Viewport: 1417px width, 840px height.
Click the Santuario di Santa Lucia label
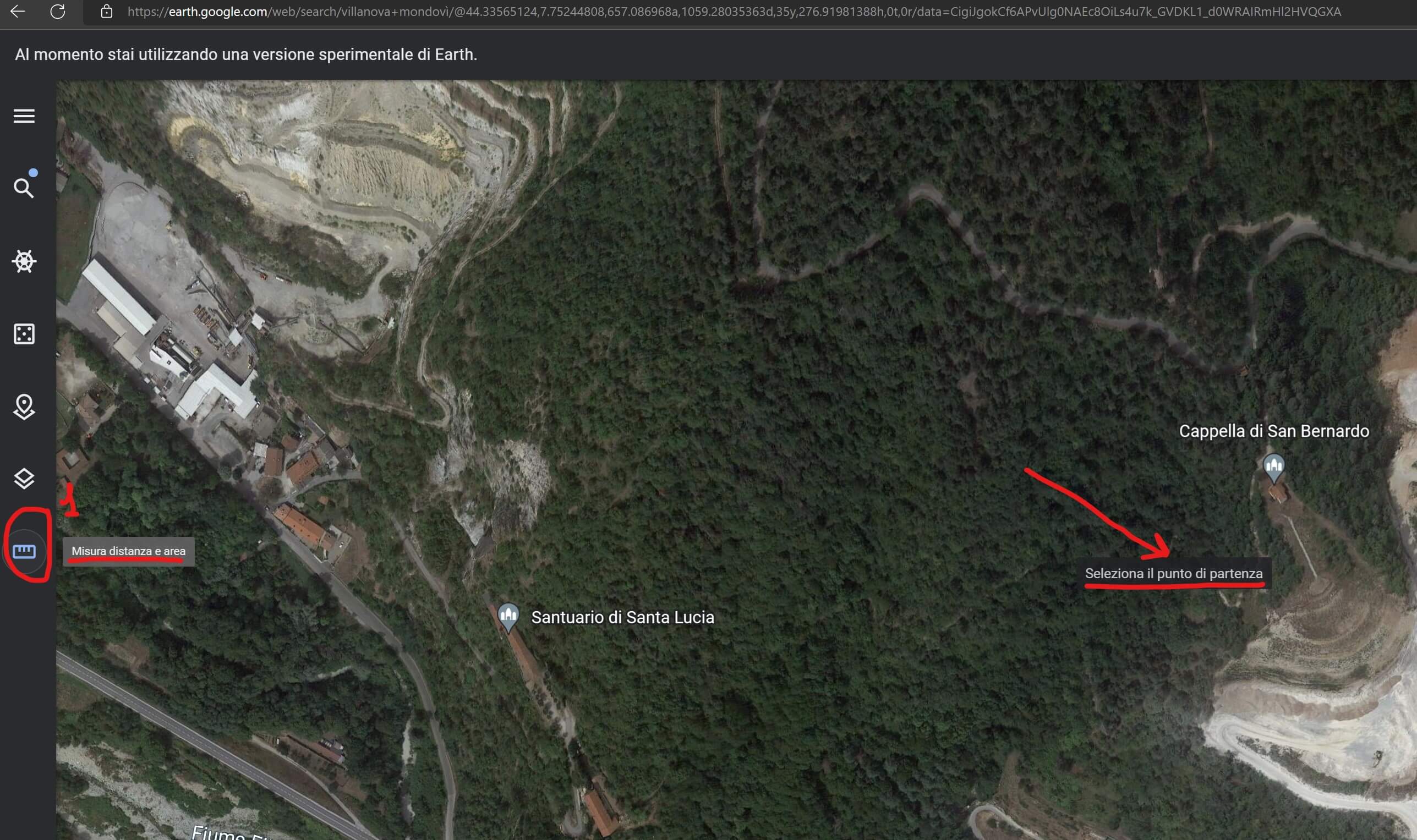tap(622, 617)
